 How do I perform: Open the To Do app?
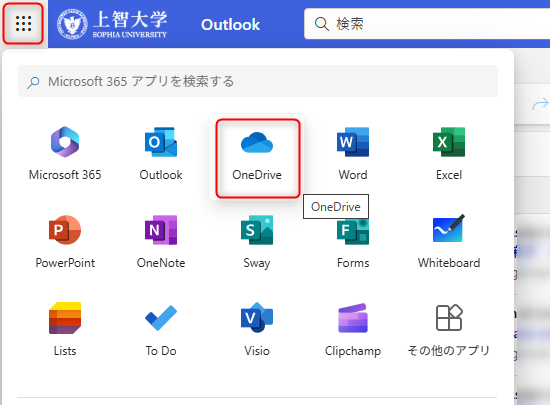point(161,330)
